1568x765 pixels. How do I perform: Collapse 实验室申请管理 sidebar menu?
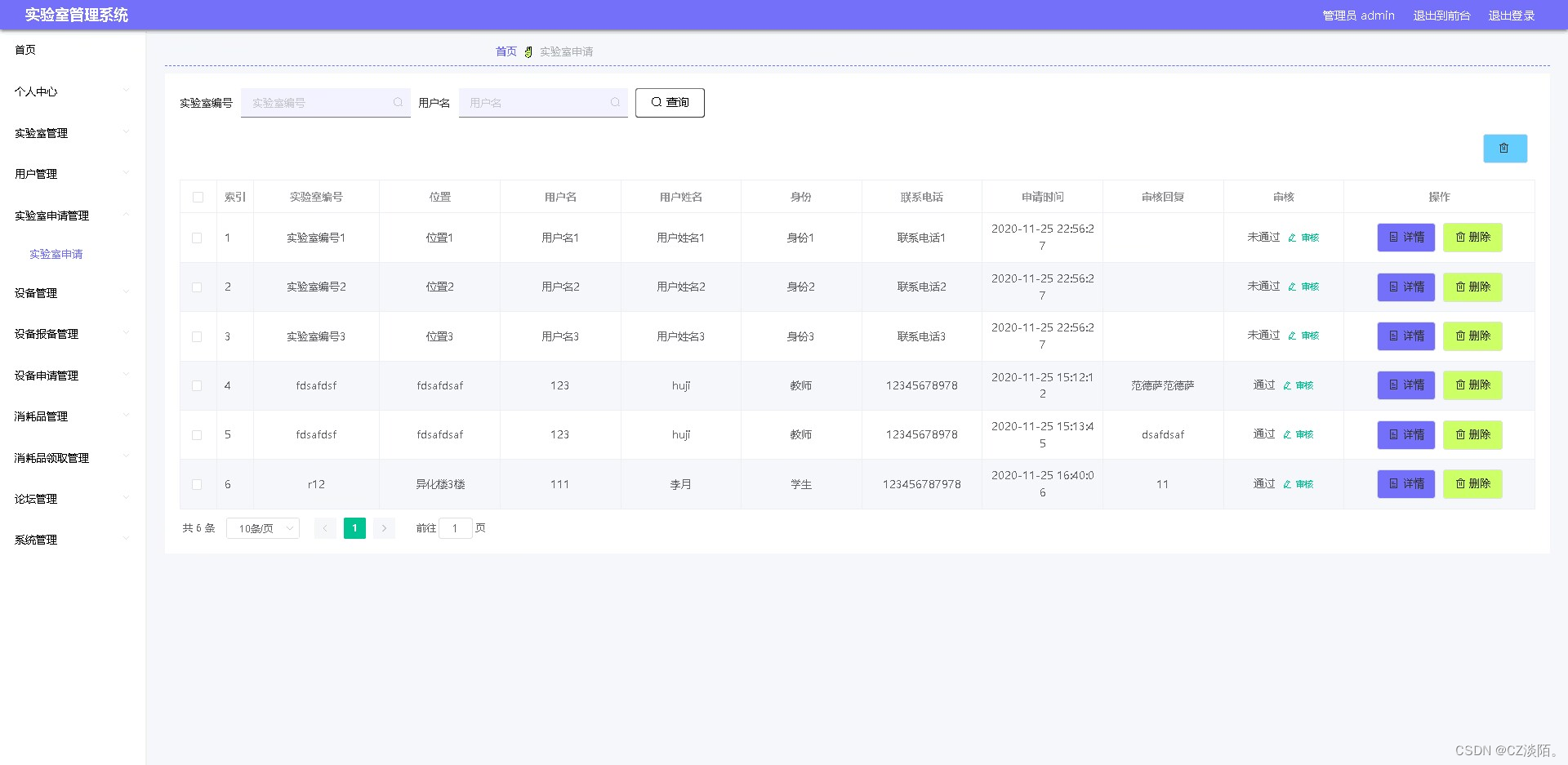coord(73,216)
